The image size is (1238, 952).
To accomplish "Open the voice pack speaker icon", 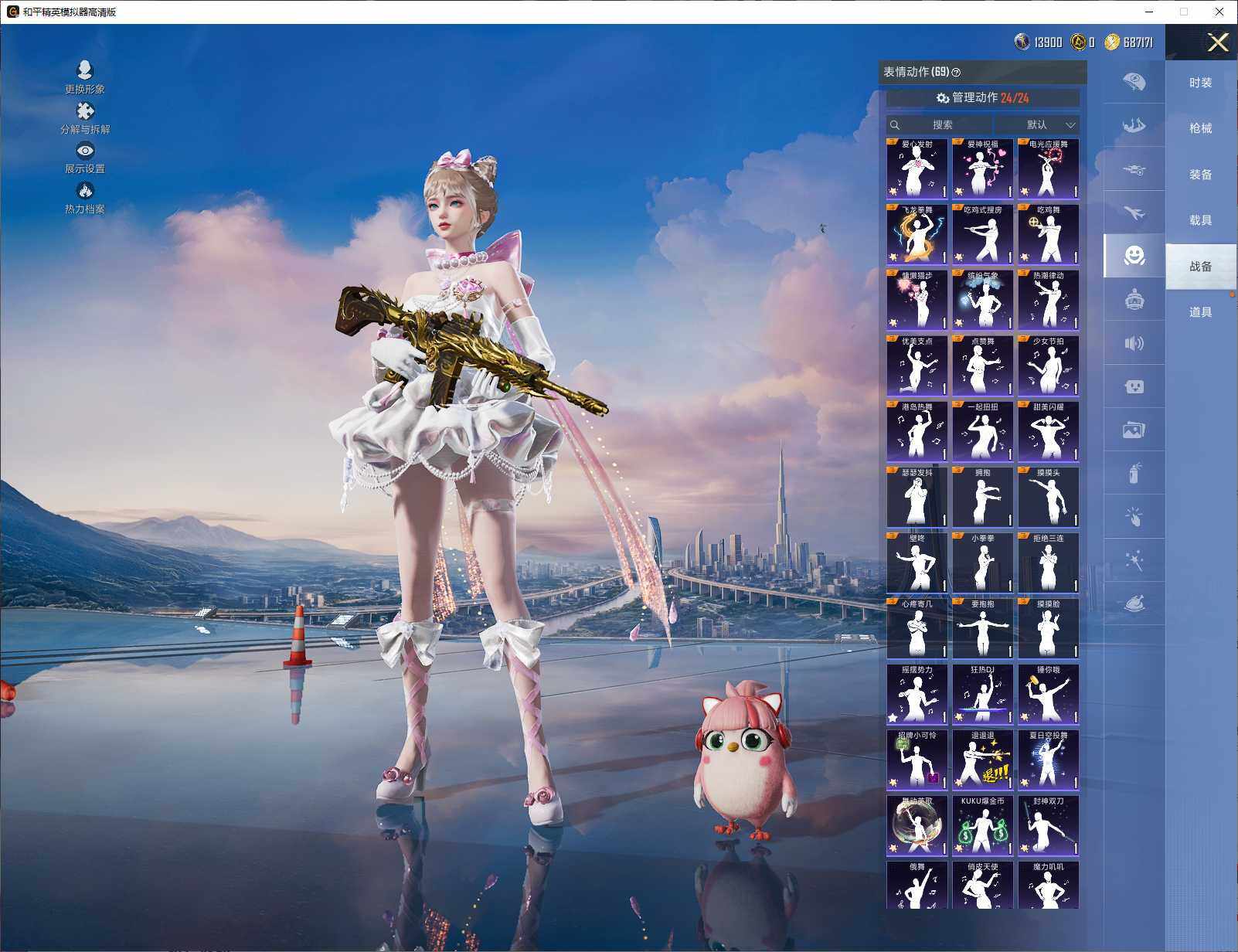I will (1134, 343).
